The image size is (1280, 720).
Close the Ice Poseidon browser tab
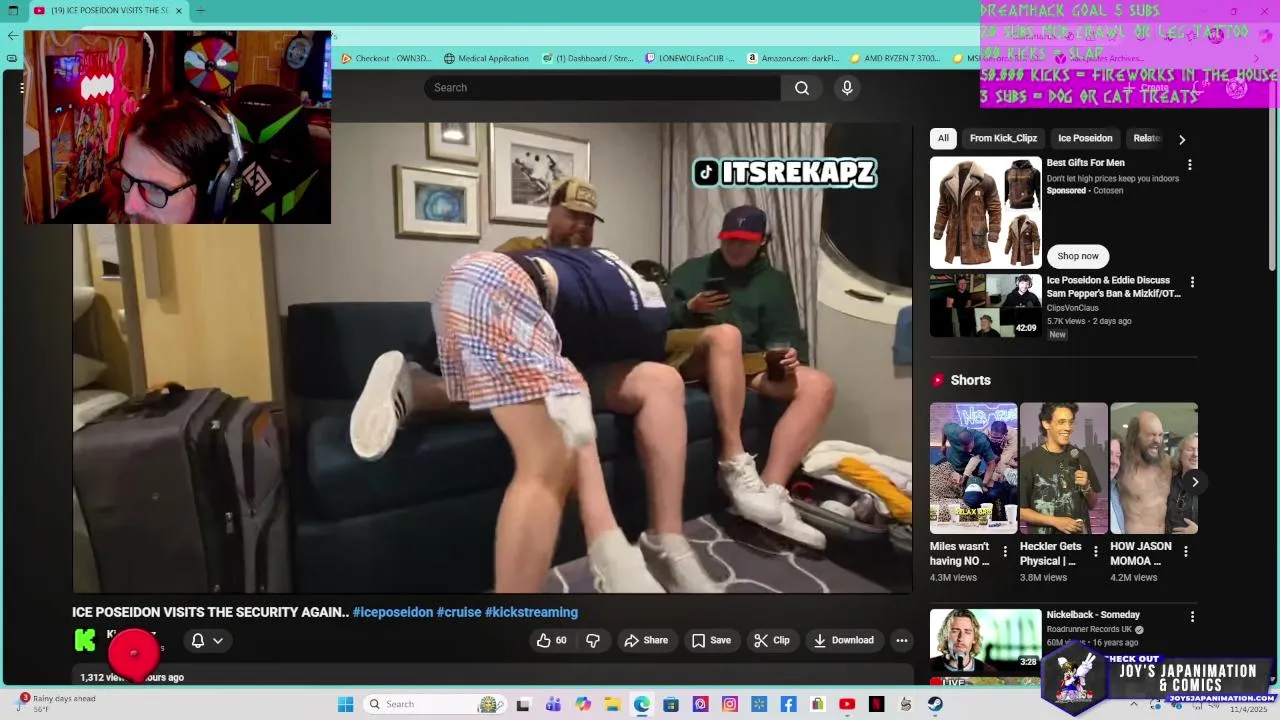tap(179, 10)
